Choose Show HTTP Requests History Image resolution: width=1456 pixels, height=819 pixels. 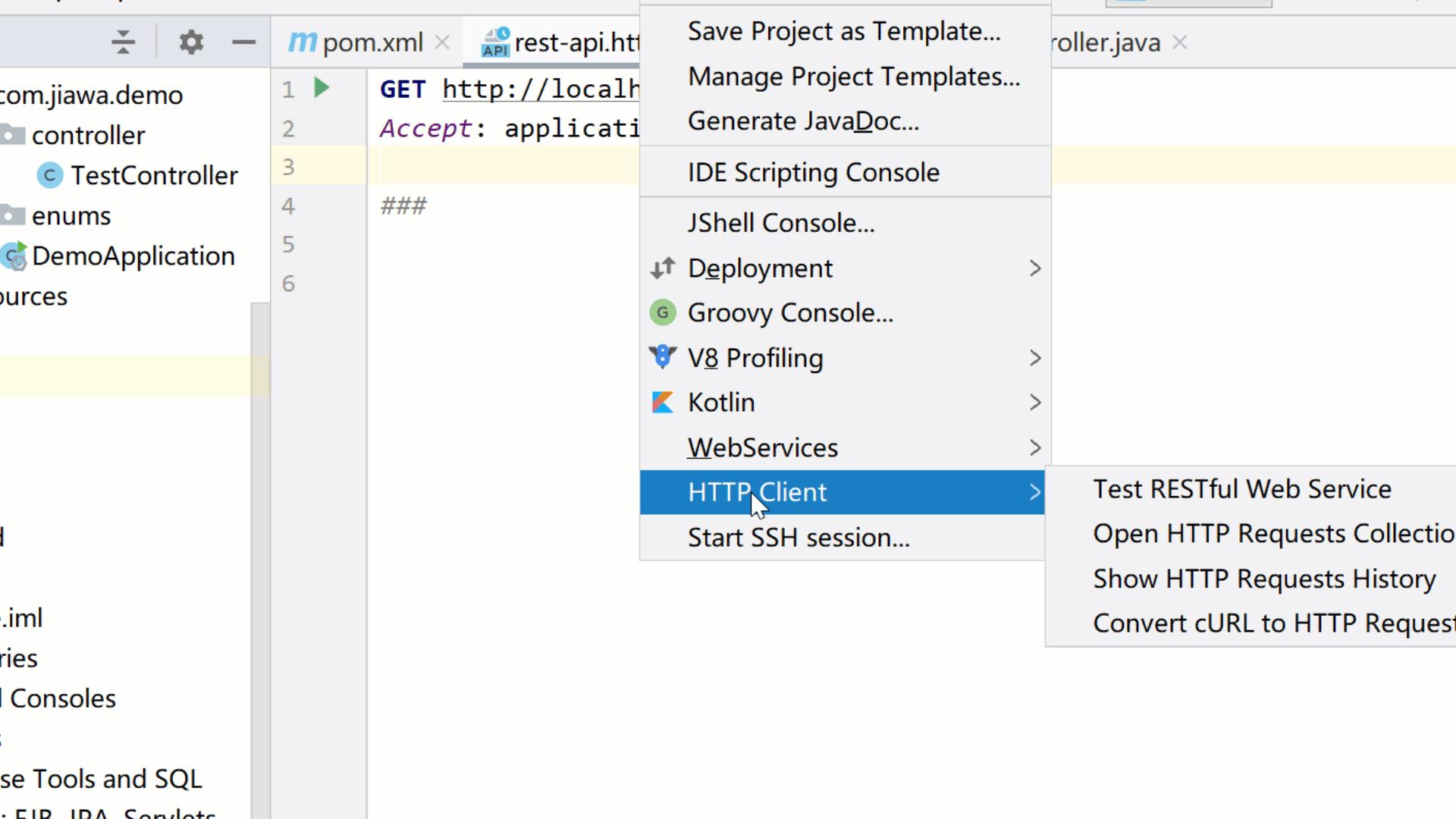pyautogui.click(x=1263, y=579)
